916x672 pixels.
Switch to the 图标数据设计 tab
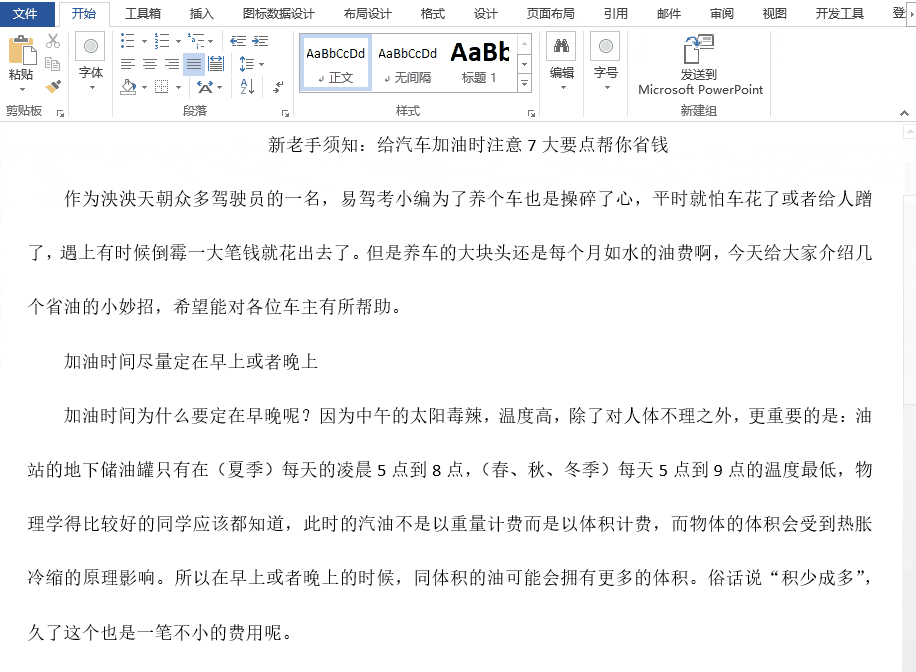pyautogui.click(x=278, y=13)
